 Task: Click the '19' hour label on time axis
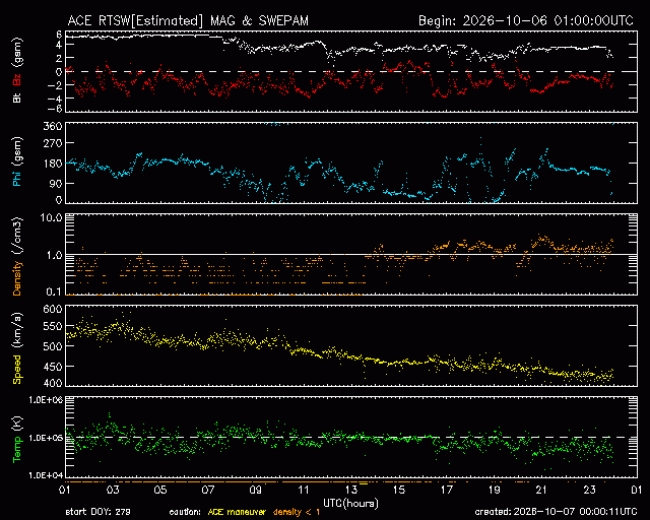click(494, 490)
